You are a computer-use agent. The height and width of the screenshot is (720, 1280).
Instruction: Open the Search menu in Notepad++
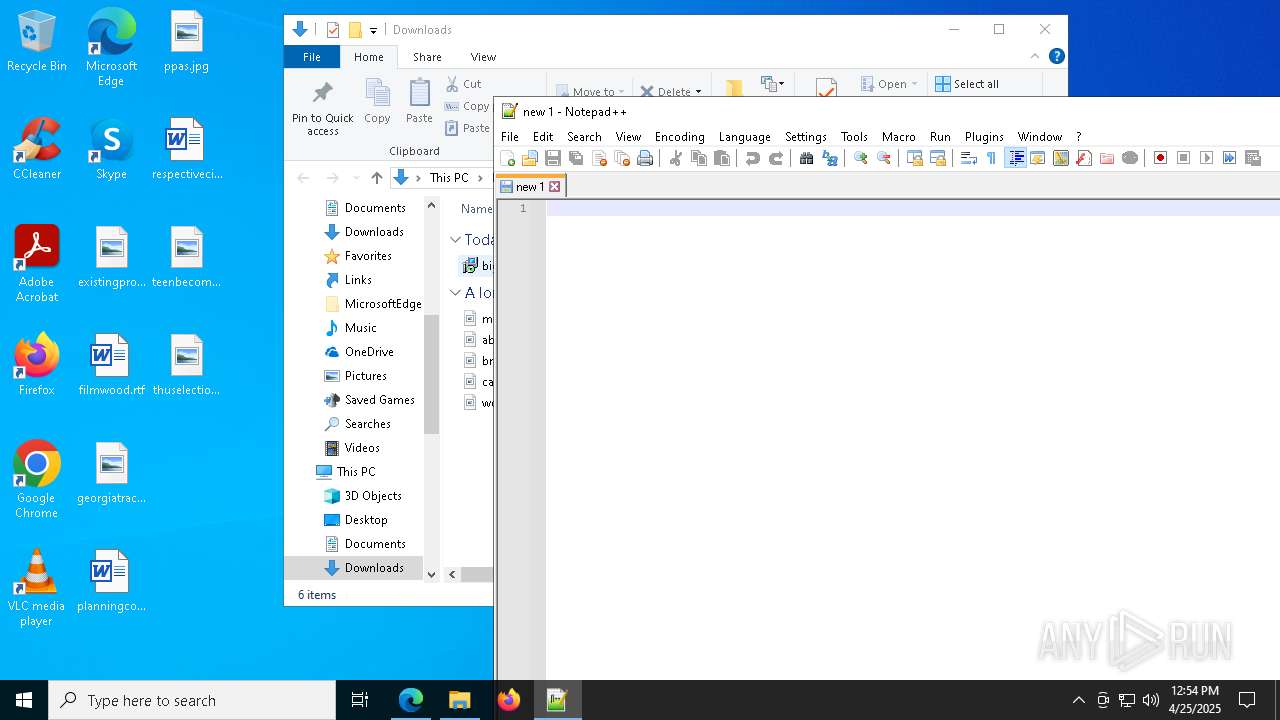click(584, 137)
